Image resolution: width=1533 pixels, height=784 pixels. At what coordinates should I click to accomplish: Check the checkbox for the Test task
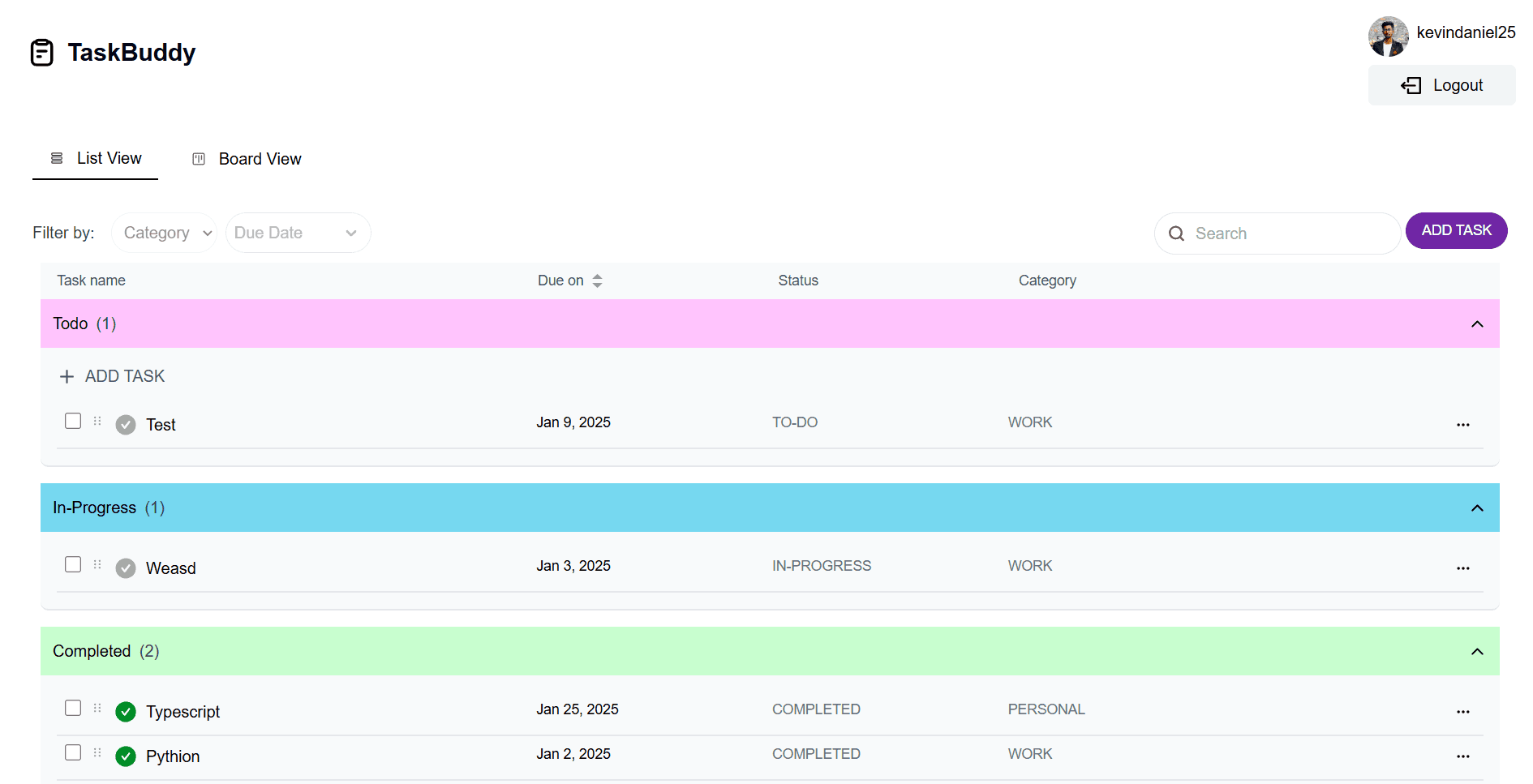pos(73,421)
